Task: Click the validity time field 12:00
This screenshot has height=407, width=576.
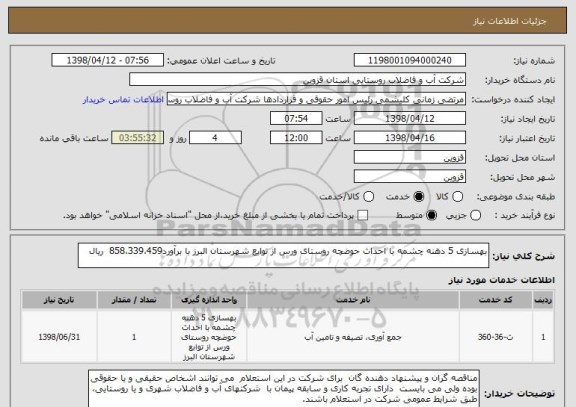Action: click(x=296, y=138)
